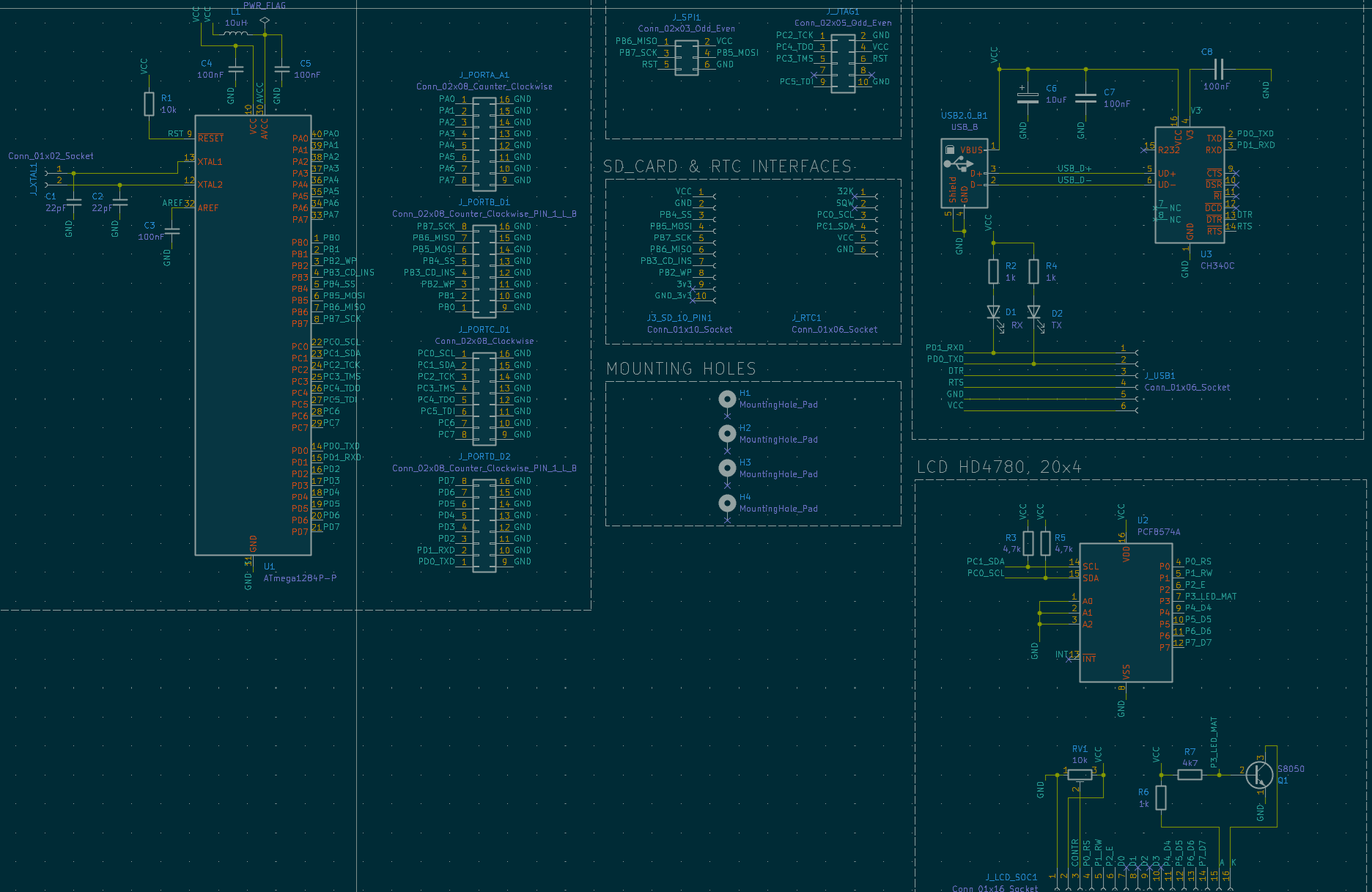This screenshot has height=892, width=1372.
Task: Select the D1 RX LED symbol
Action: pos(994,314)
